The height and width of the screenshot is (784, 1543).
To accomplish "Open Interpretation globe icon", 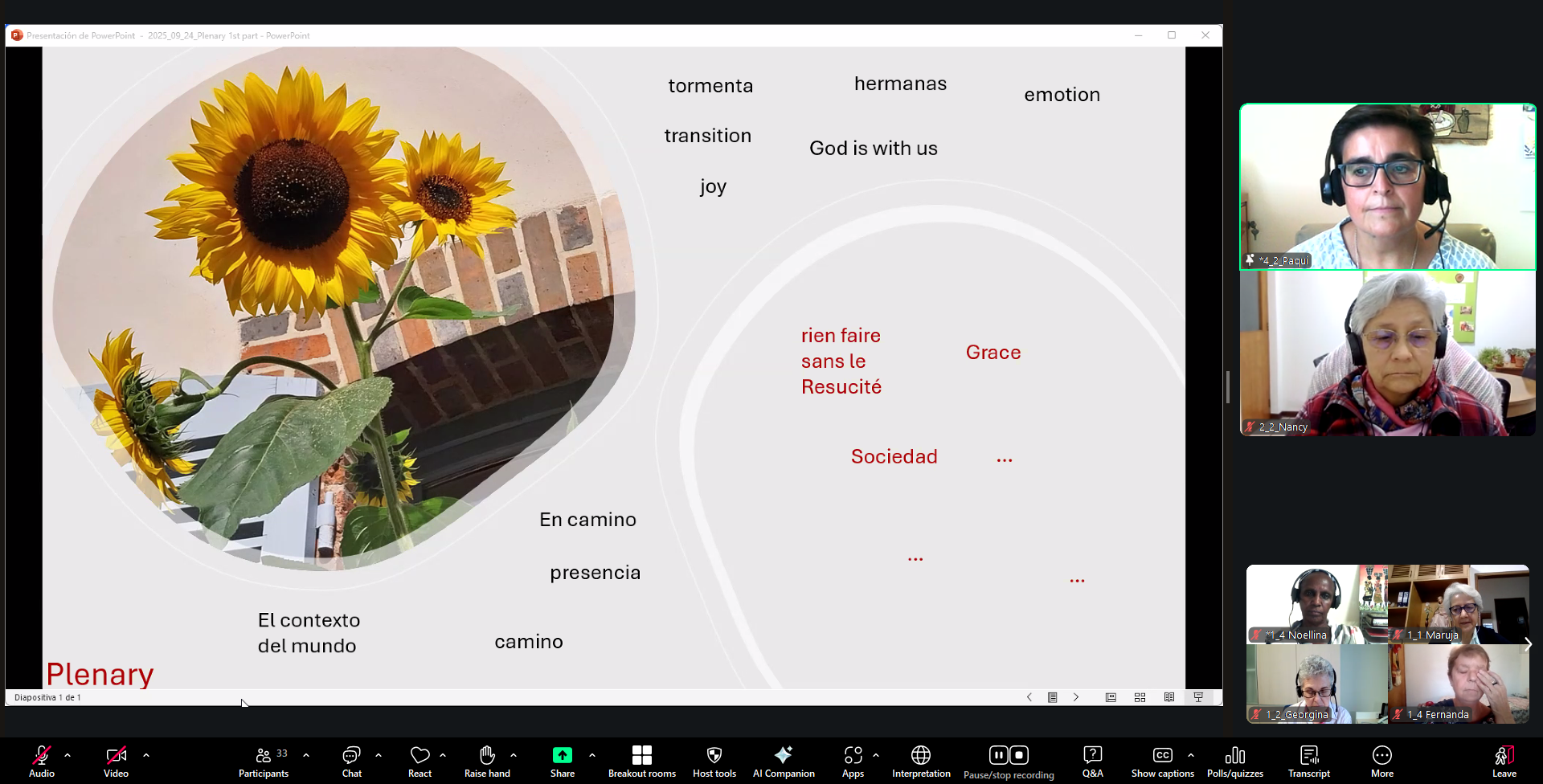I will (921, 761).
